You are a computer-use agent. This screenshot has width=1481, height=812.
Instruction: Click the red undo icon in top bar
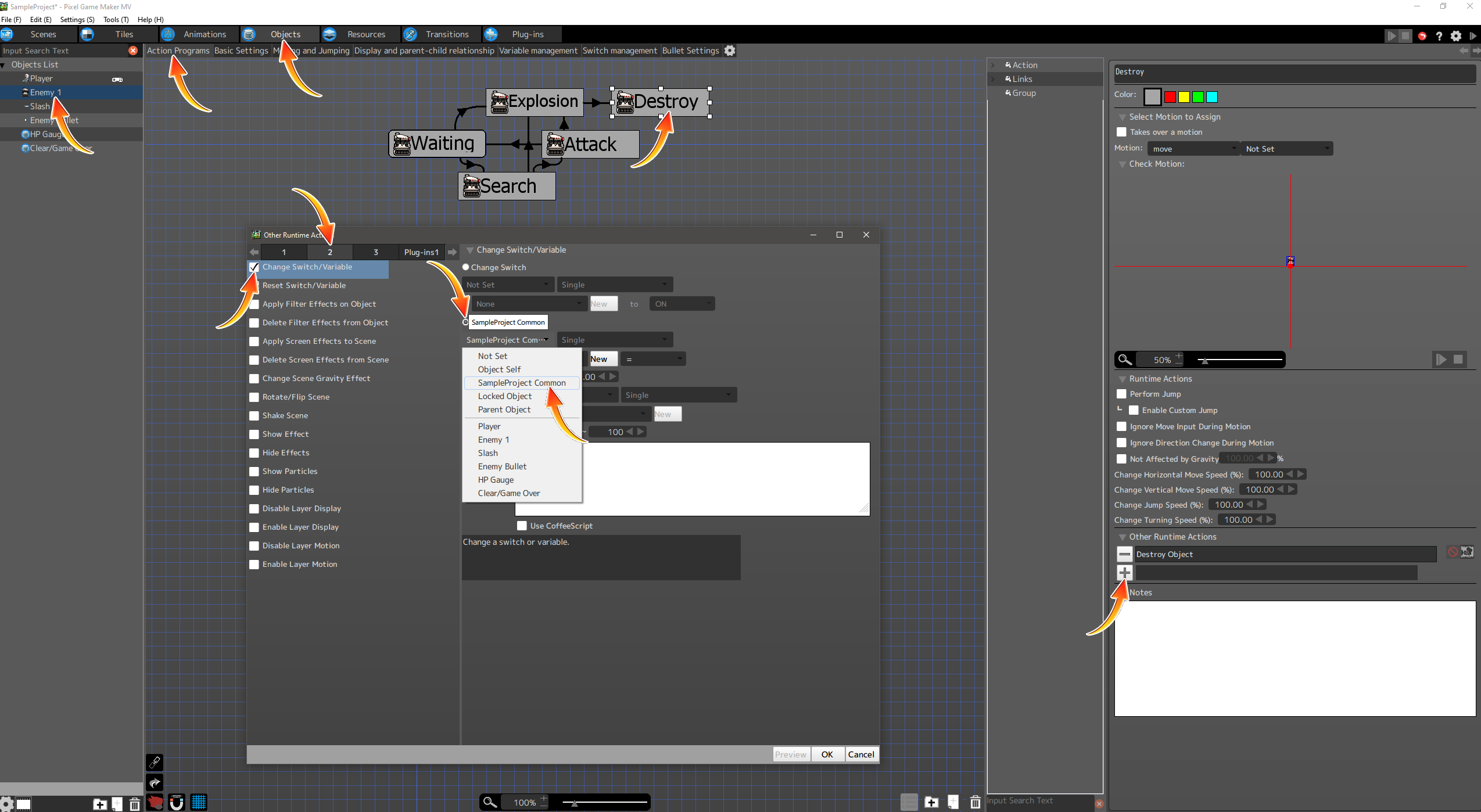tap(1422, 36)
